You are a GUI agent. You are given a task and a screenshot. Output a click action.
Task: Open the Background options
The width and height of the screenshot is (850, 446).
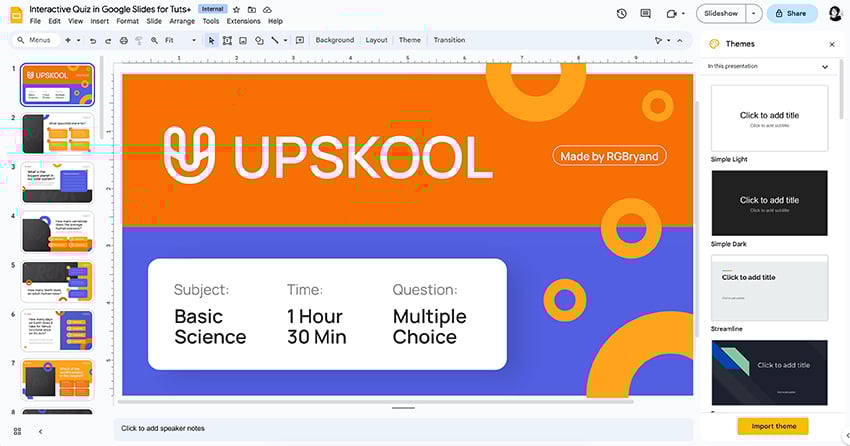pos(334,40)
